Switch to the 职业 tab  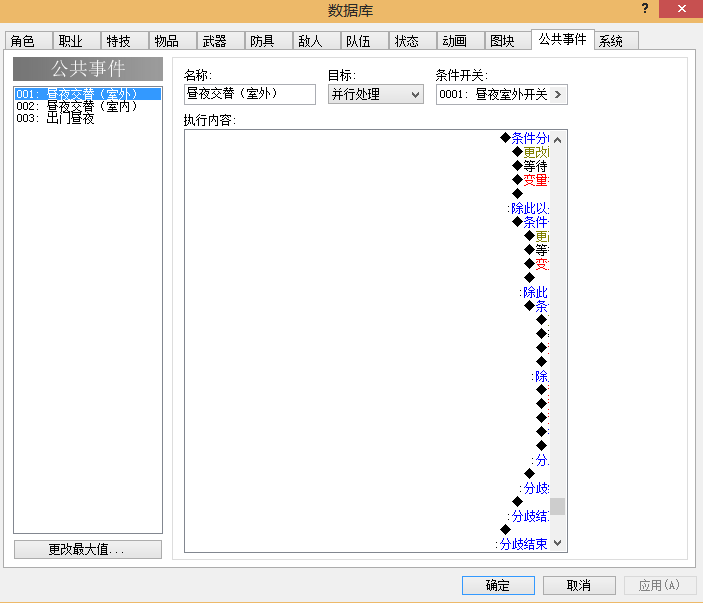(x=77, y=41)
